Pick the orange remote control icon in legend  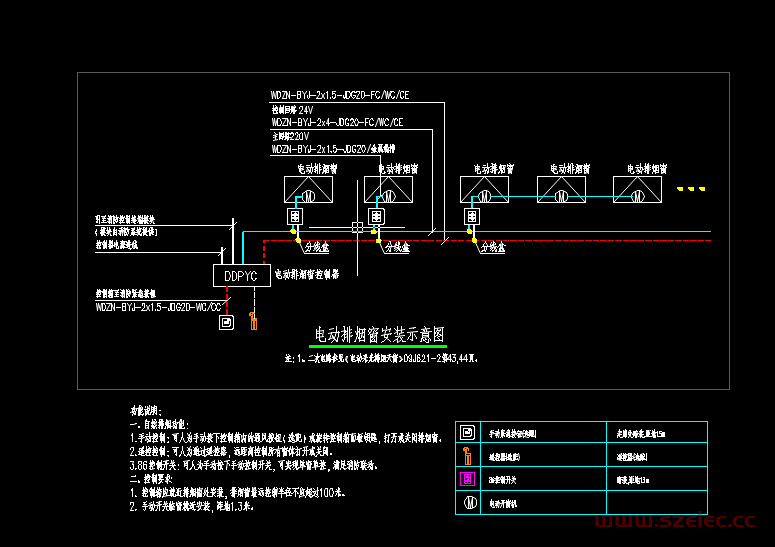(x=467, y=456)
